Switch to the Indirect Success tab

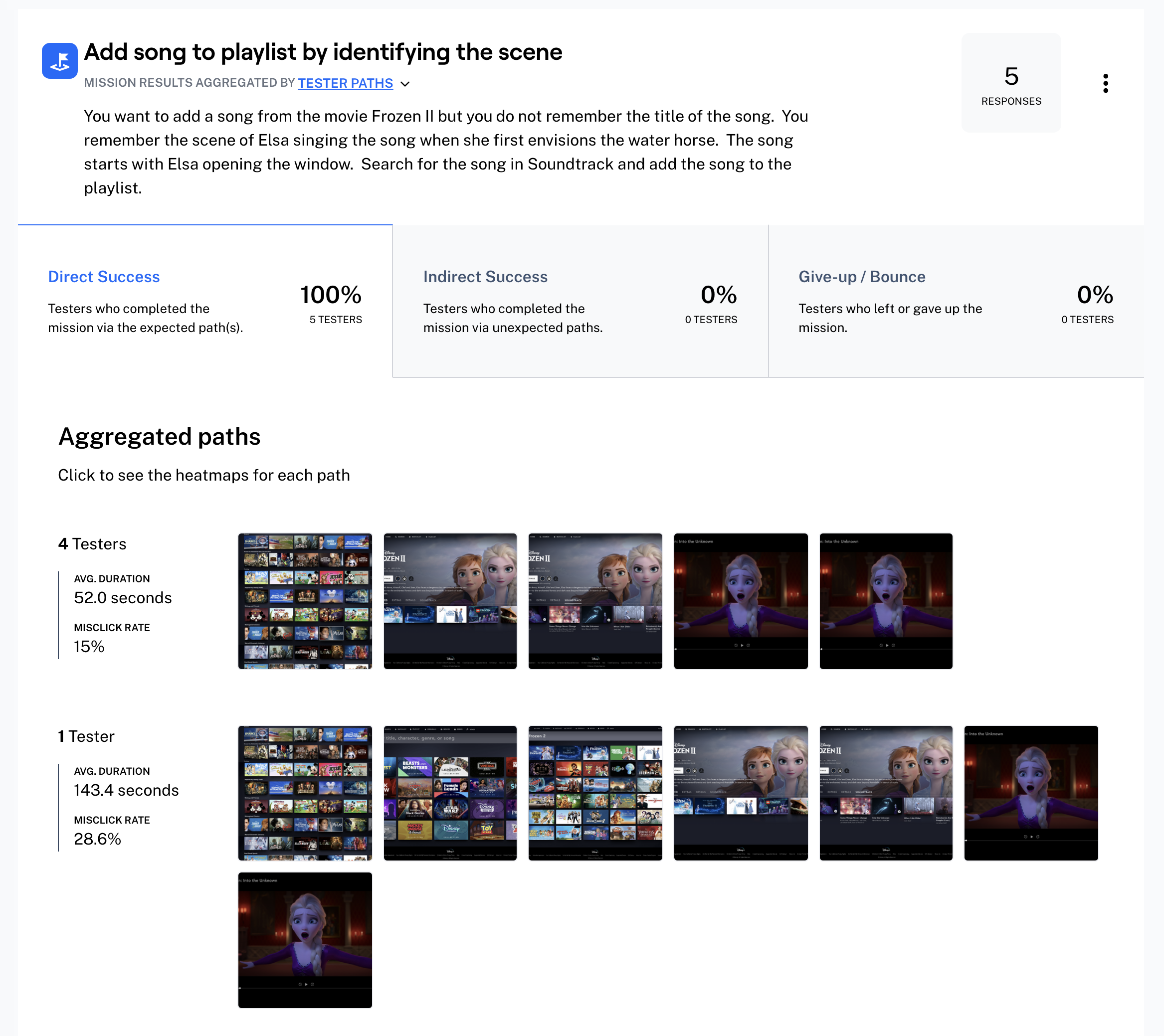[485, 277]
